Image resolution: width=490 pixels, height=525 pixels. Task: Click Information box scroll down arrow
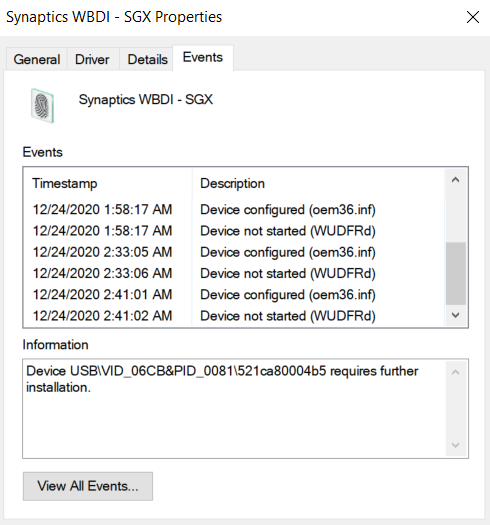click(455, 445)
